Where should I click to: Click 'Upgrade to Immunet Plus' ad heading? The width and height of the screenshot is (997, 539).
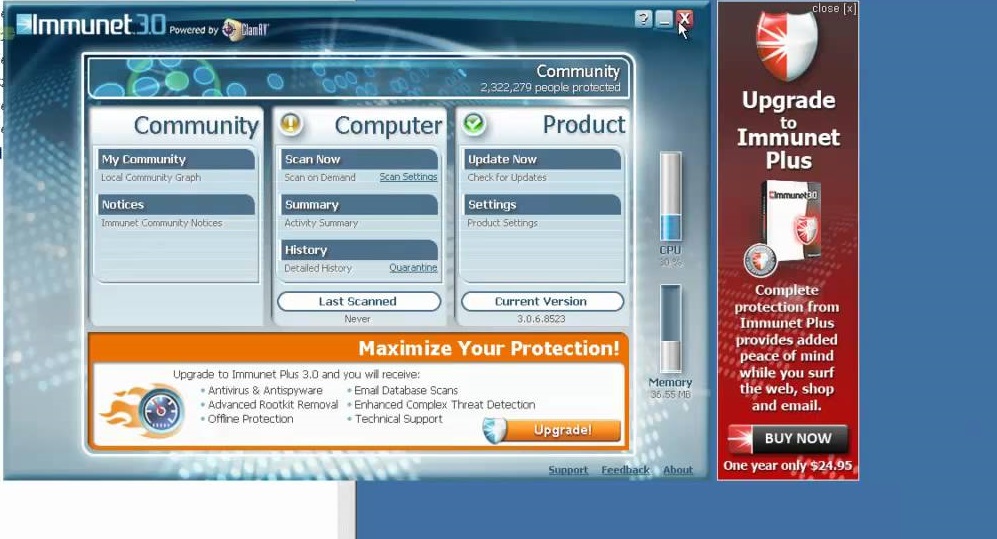coord(788,130)
